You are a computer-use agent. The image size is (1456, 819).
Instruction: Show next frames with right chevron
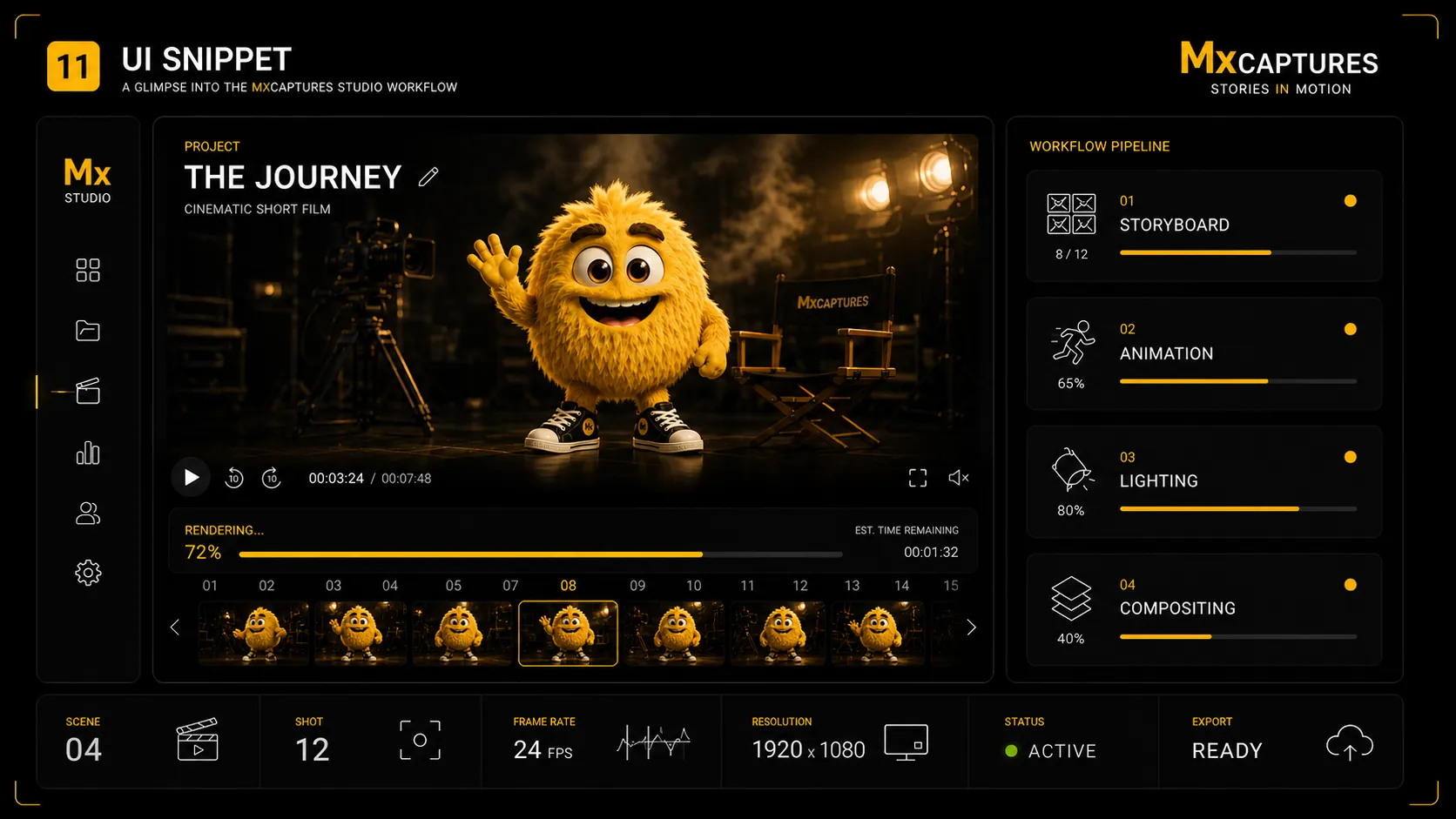[971, 628]
